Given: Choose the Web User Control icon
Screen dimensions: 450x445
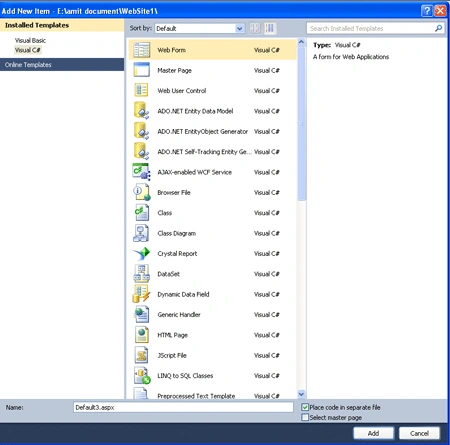Looking at the screenshot, I should tap(142, 90).
